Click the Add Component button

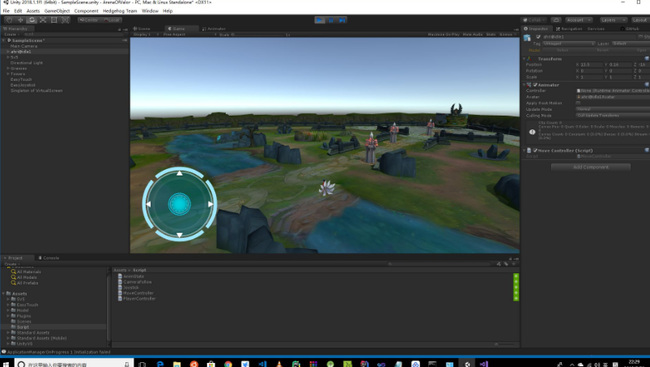click(591, 167)
